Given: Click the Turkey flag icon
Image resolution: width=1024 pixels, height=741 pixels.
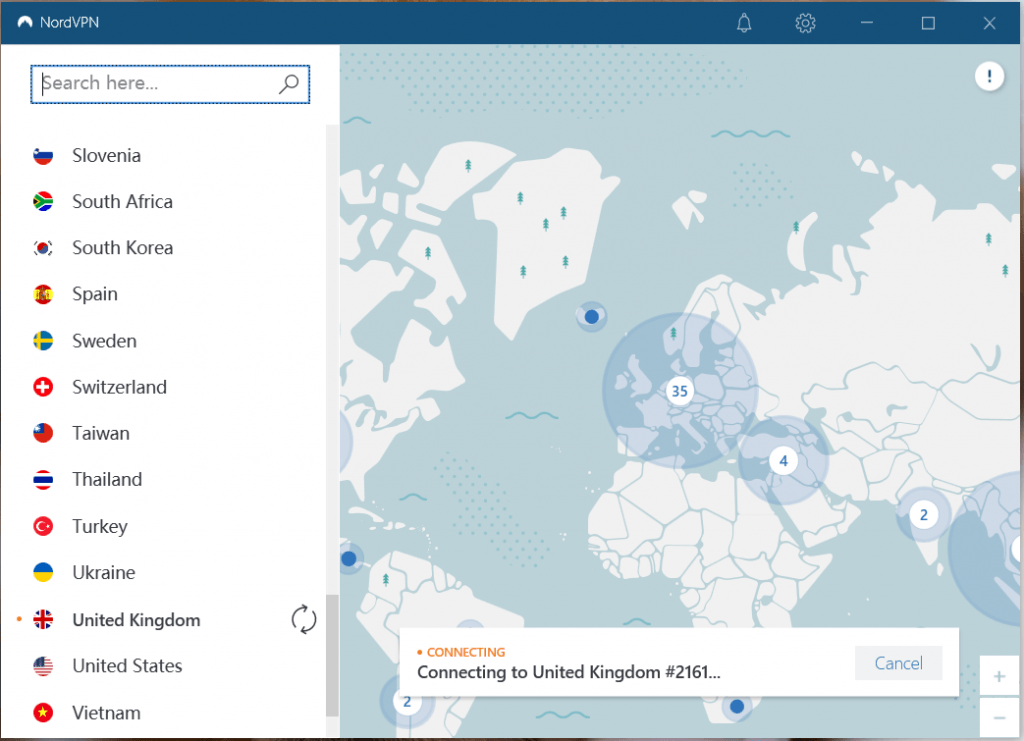Looking at the screenshot, I should pos(43,526).
